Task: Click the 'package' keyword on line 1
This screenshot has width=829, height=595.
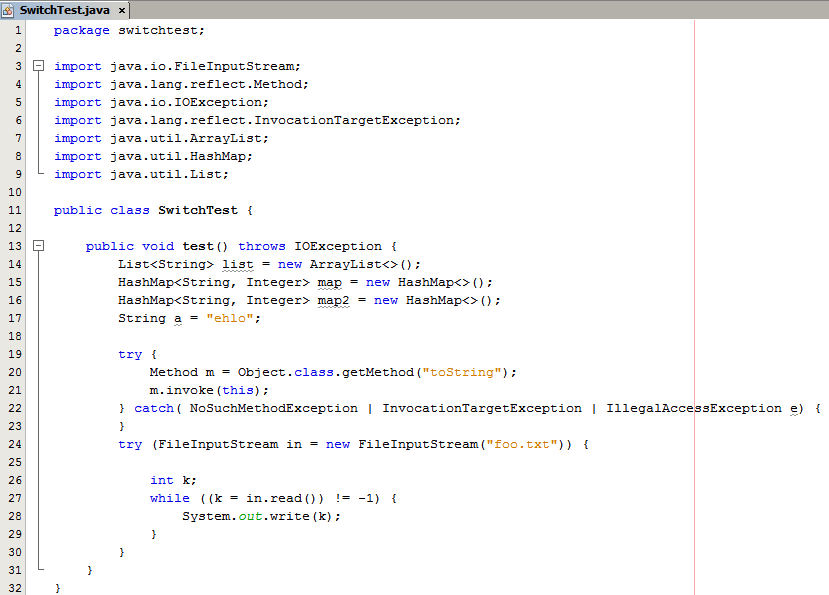Action: pos(81,30)
